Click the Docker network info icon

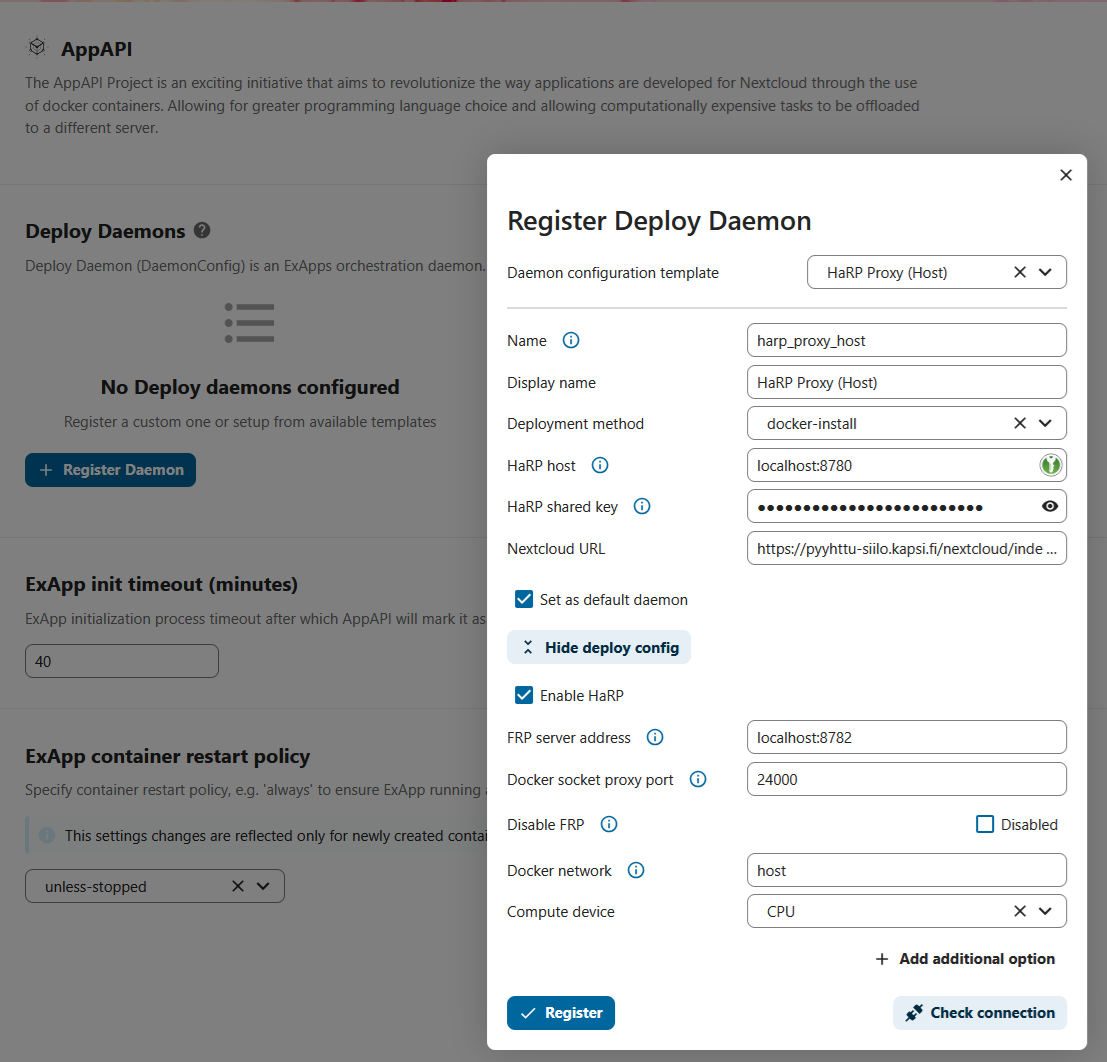point(635,870)
